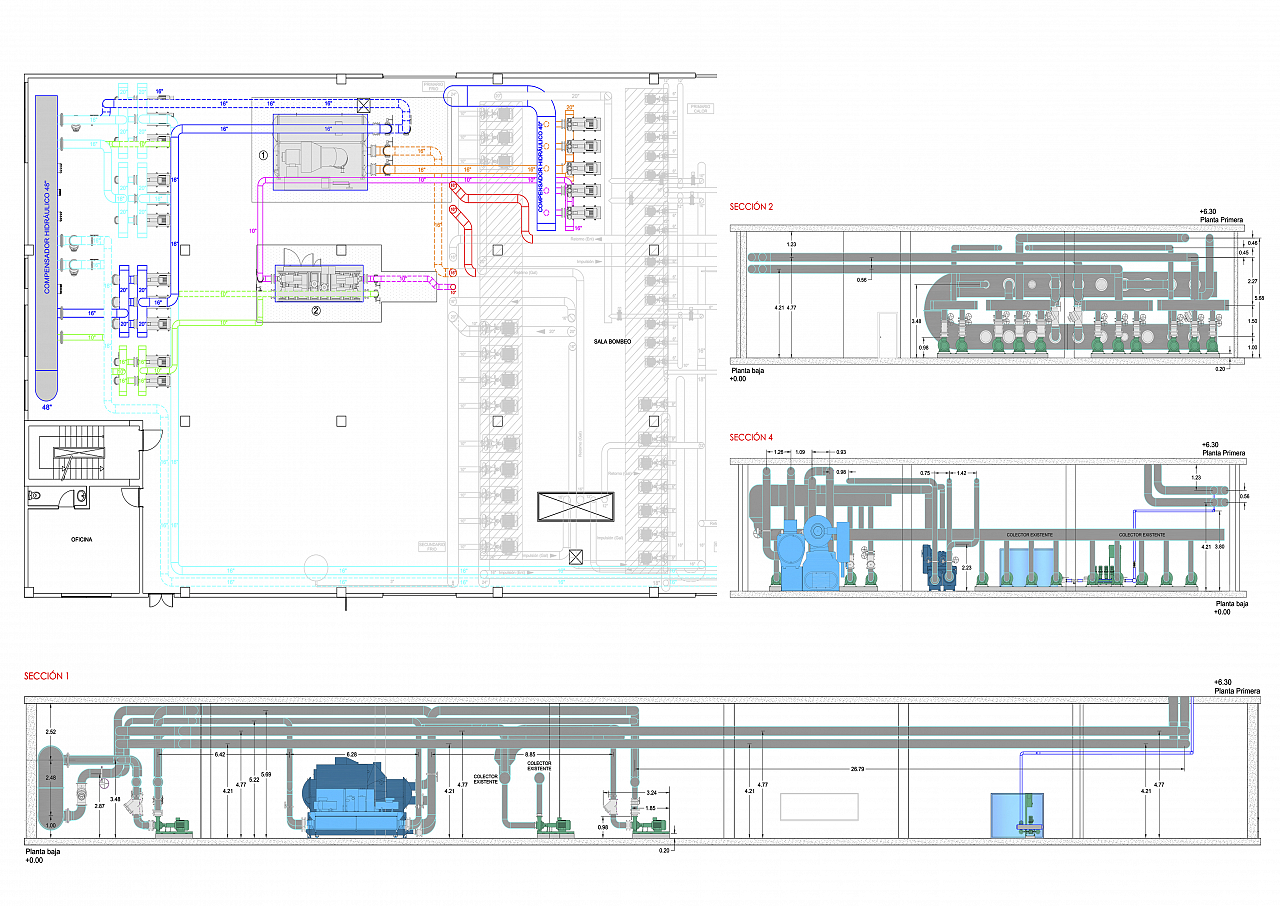1280x906 pixels.
Task: Click the circled number 1 equipment marker
Action: point(264,155)
